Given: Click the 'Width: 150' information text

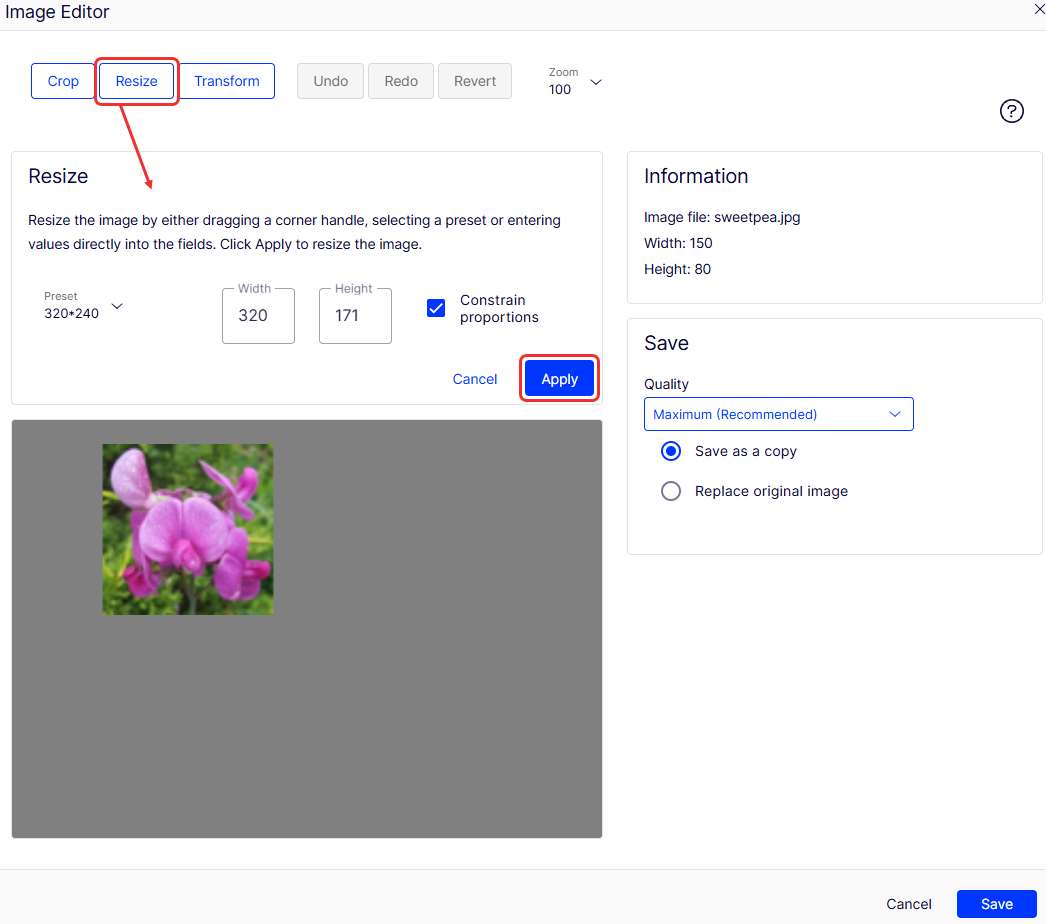Looking at the screenshot, I should point(678,244).
